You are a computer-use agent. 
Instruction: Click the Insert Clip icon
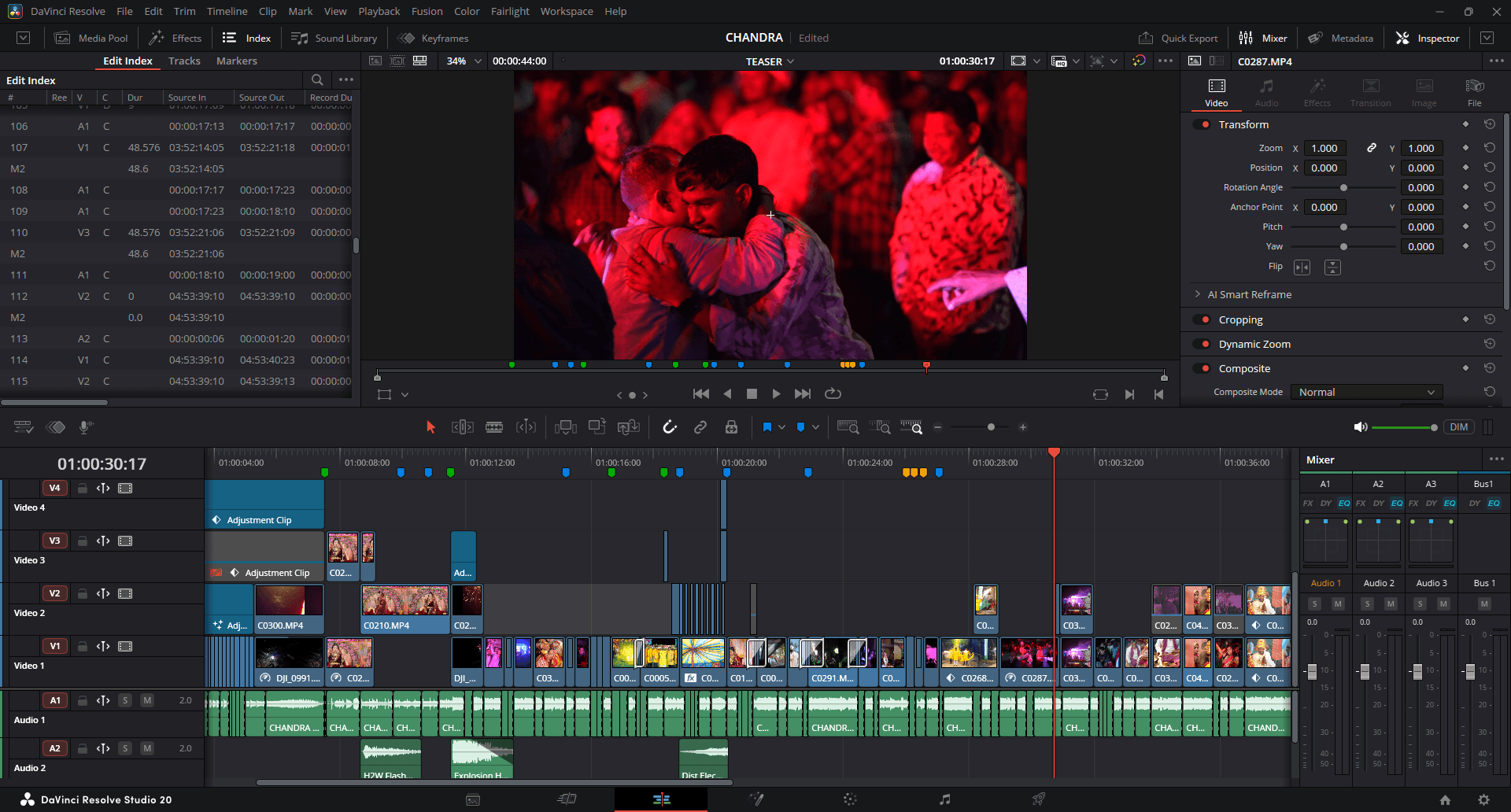(566, 427)
